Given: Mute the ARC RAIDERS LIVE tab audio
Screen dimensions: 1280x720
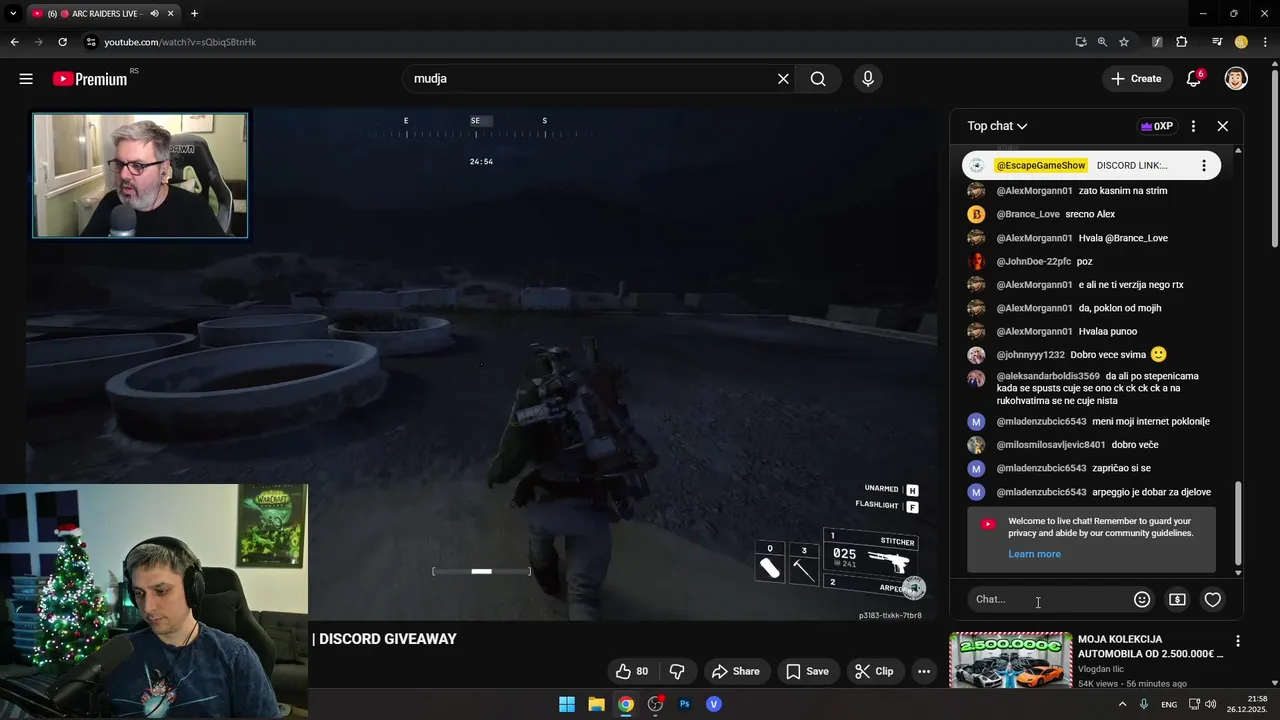Looking at the screenshot, I should click(x=154, y=14).
